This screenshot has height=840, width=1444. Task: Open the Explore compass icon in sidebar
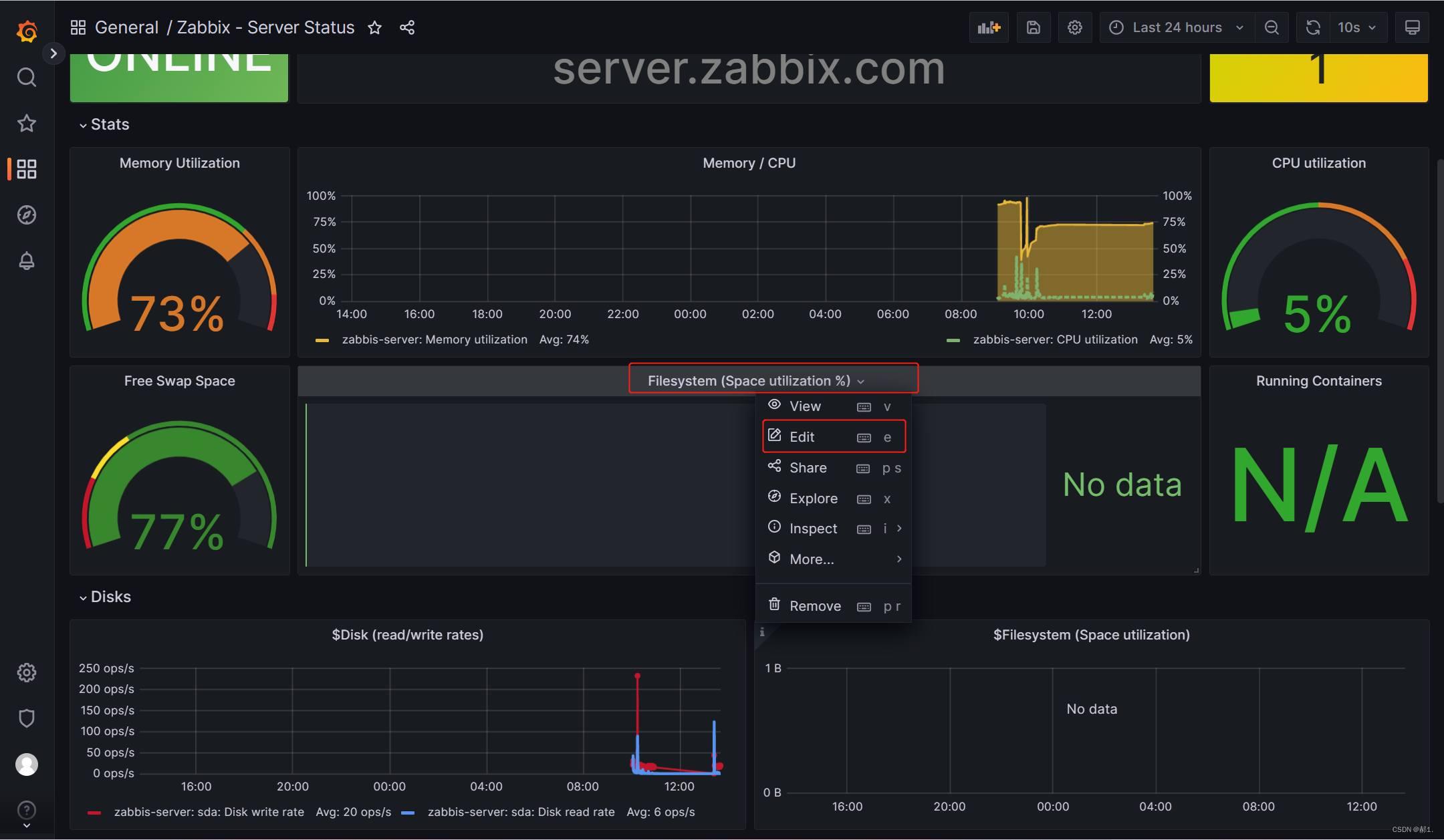point(27,215)
